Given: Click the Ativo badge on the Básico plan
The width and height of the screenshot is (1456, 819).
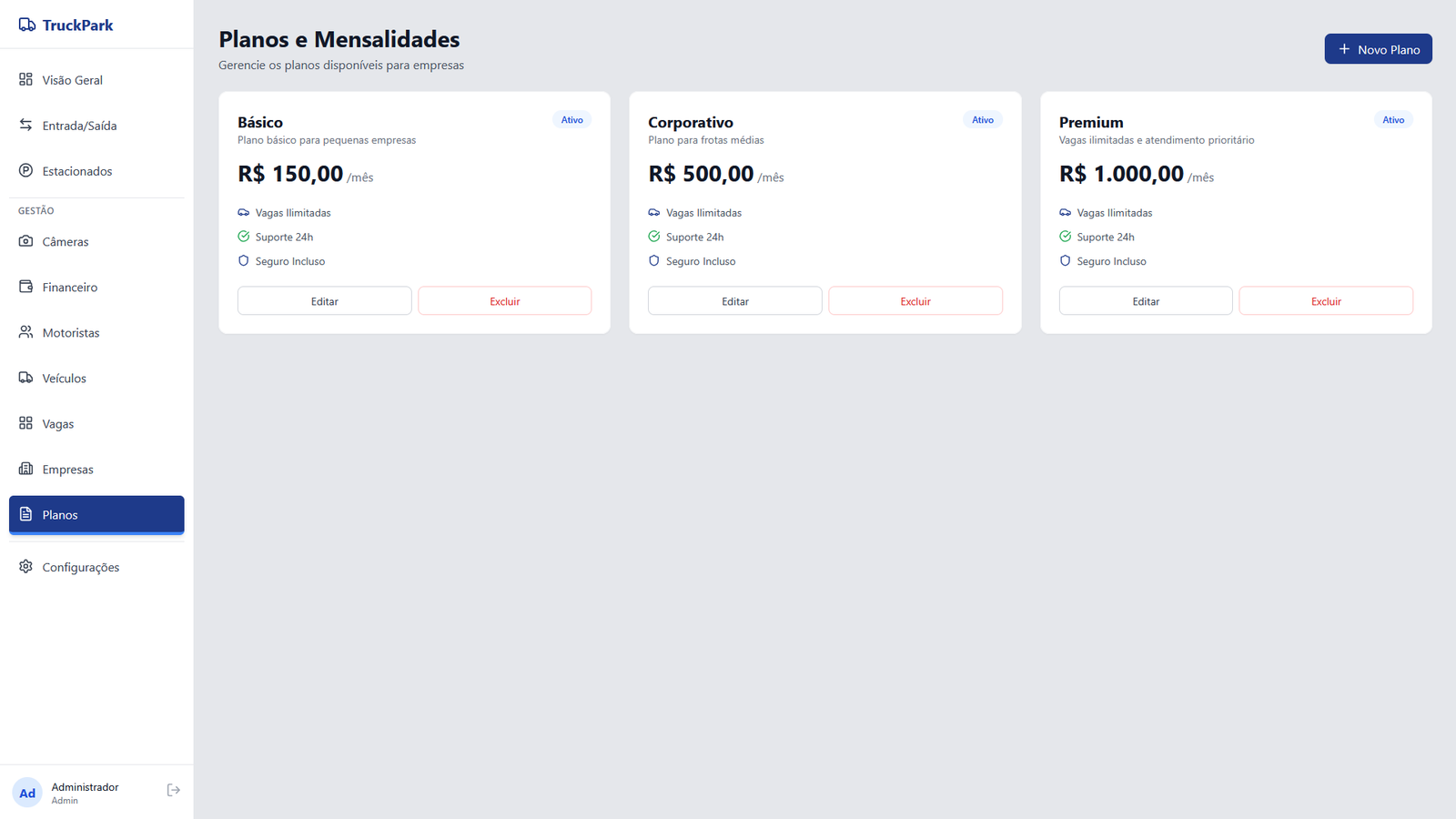Looking at the screenshot, I should [x=571, y=119].
